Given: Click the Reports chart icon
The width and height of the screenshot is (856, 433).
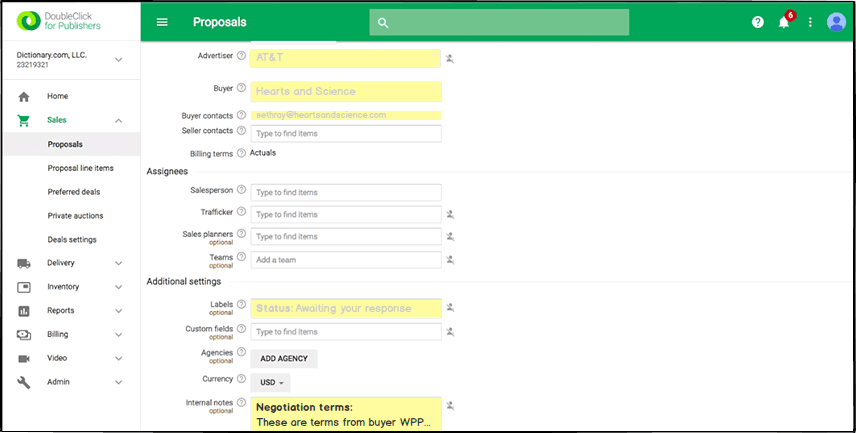Looking at the screenshot, I should 23,311.
